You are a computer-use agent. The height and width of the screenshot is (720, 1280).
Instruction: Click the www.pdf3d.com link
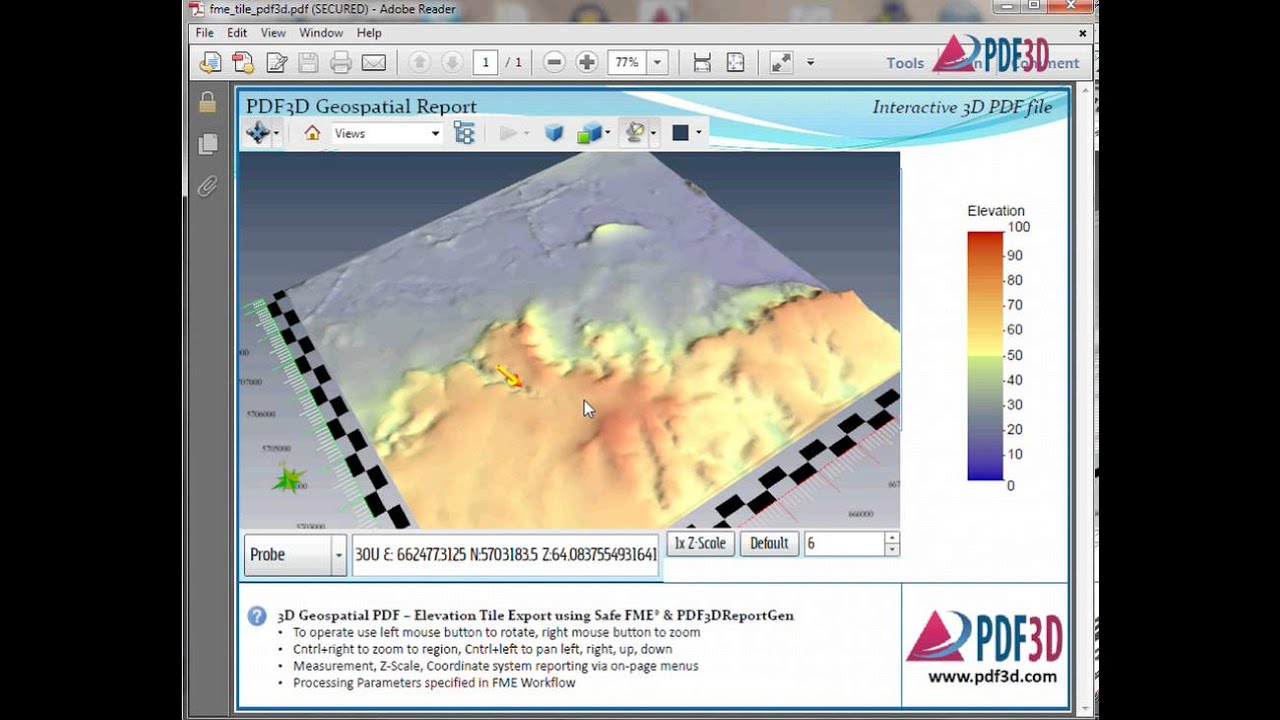[992, 677]
